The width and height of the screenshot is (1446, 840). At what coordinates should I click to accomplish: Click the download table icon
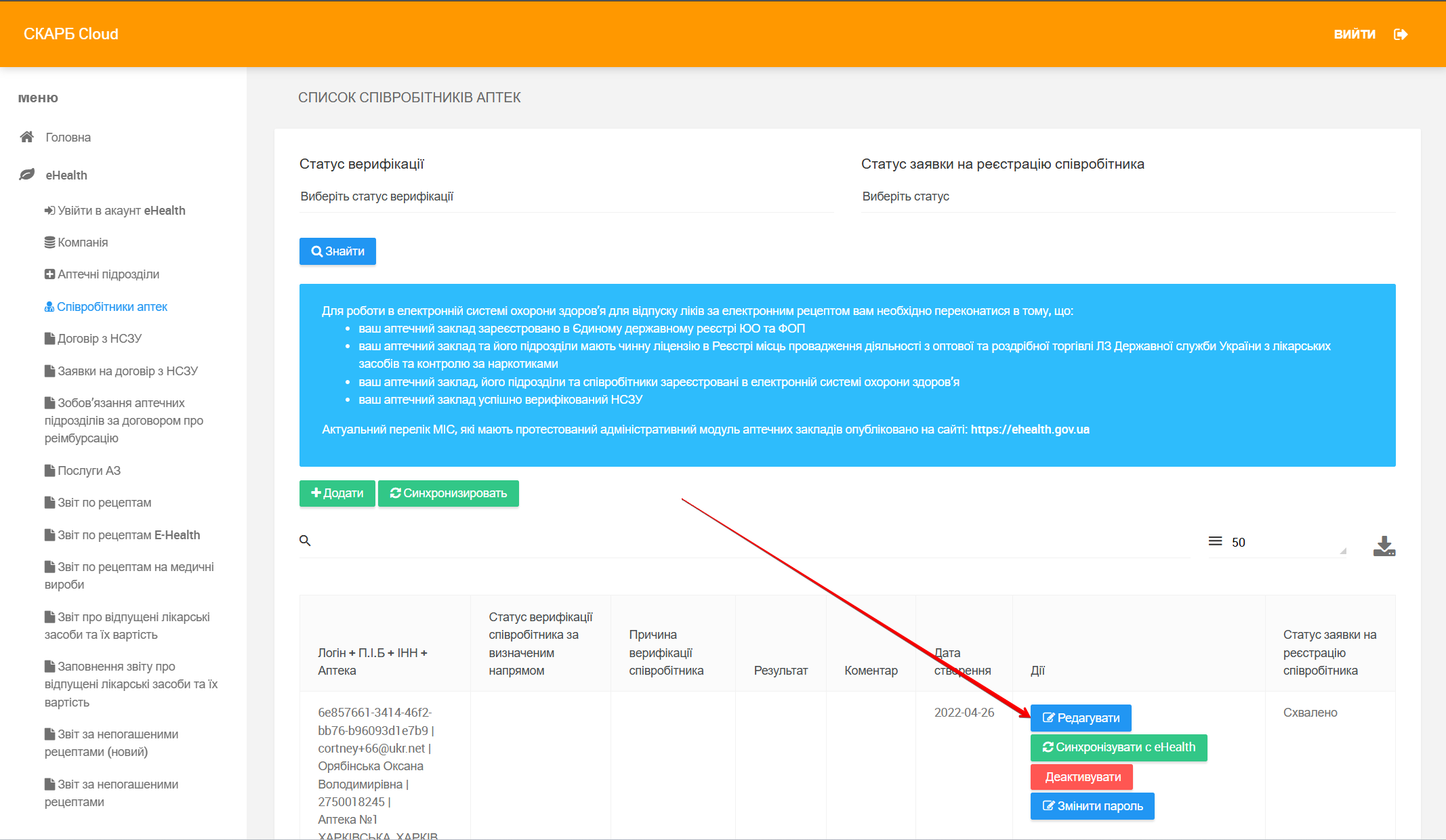click(x=1384, y=545)
